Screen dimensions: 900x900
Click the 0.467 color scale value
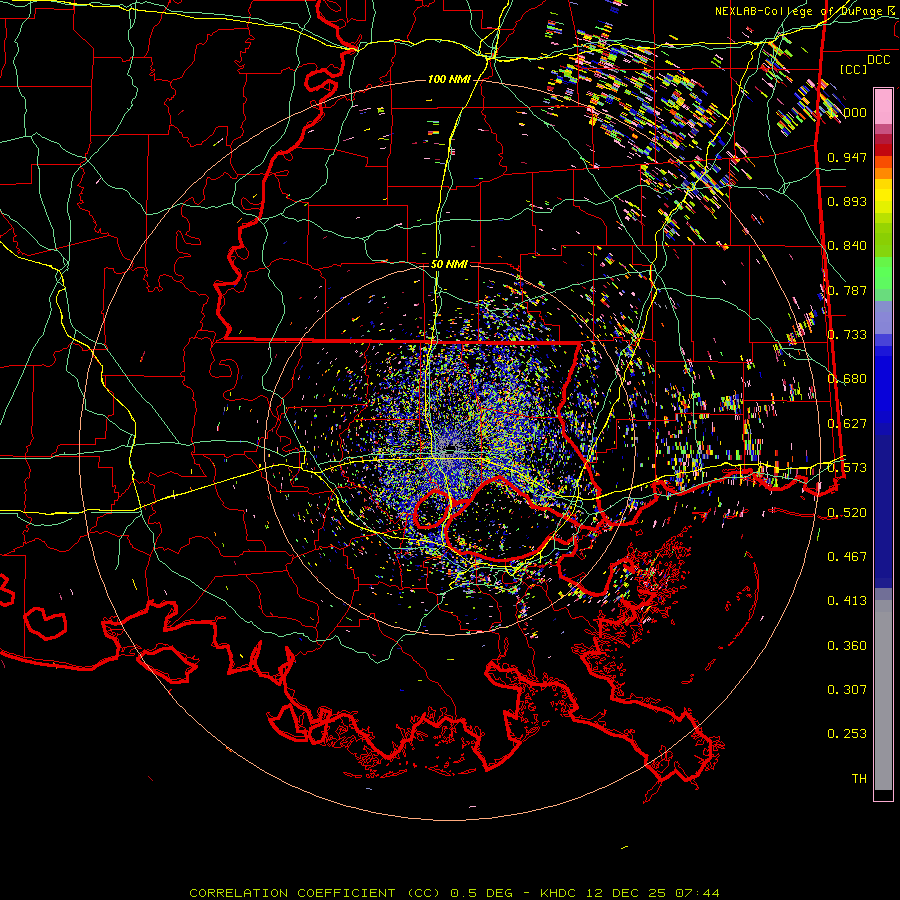pos(847,557)
